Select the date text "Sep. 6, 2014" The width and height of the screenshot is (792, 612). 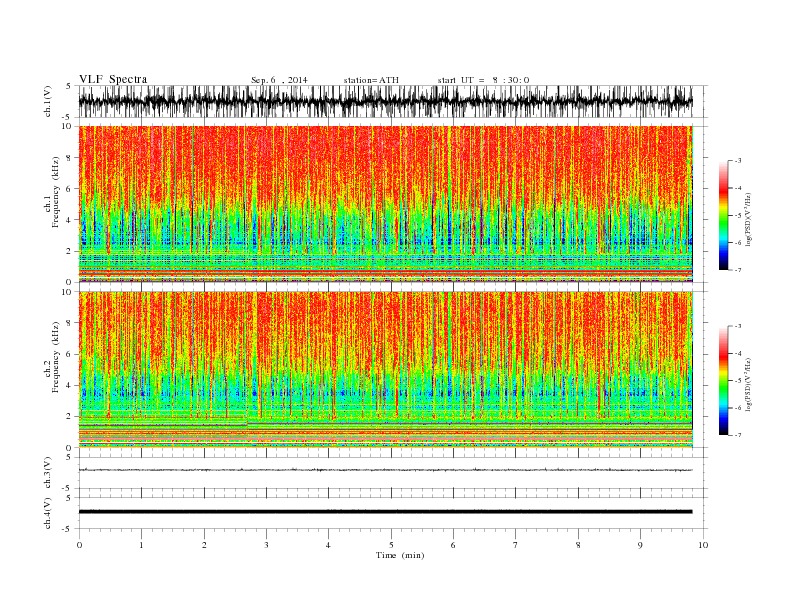coord(279,80)
